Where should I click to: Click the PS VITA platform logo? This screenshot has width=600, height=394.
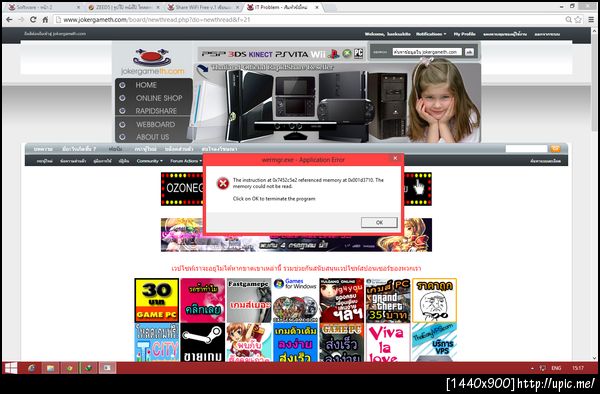[292, 54]
